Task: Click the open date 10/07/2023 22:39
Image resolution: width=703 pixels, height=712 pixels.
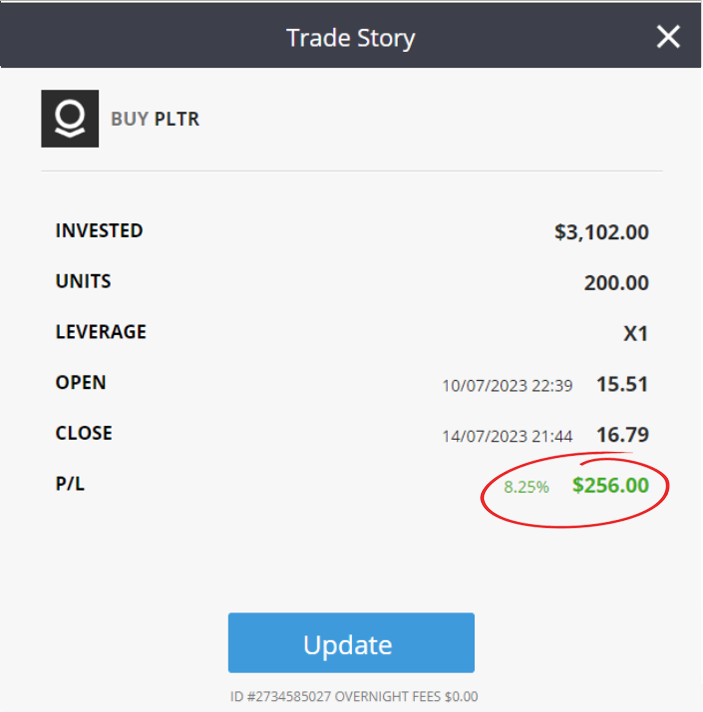Action: coord(507,385)
